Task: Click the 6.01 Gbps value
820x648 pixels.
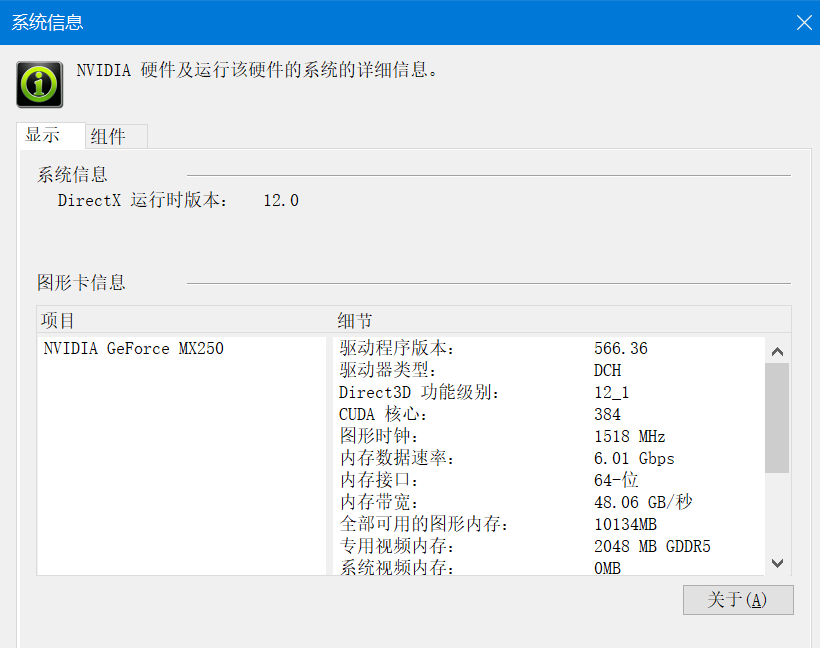Action: tap(634, 459)
